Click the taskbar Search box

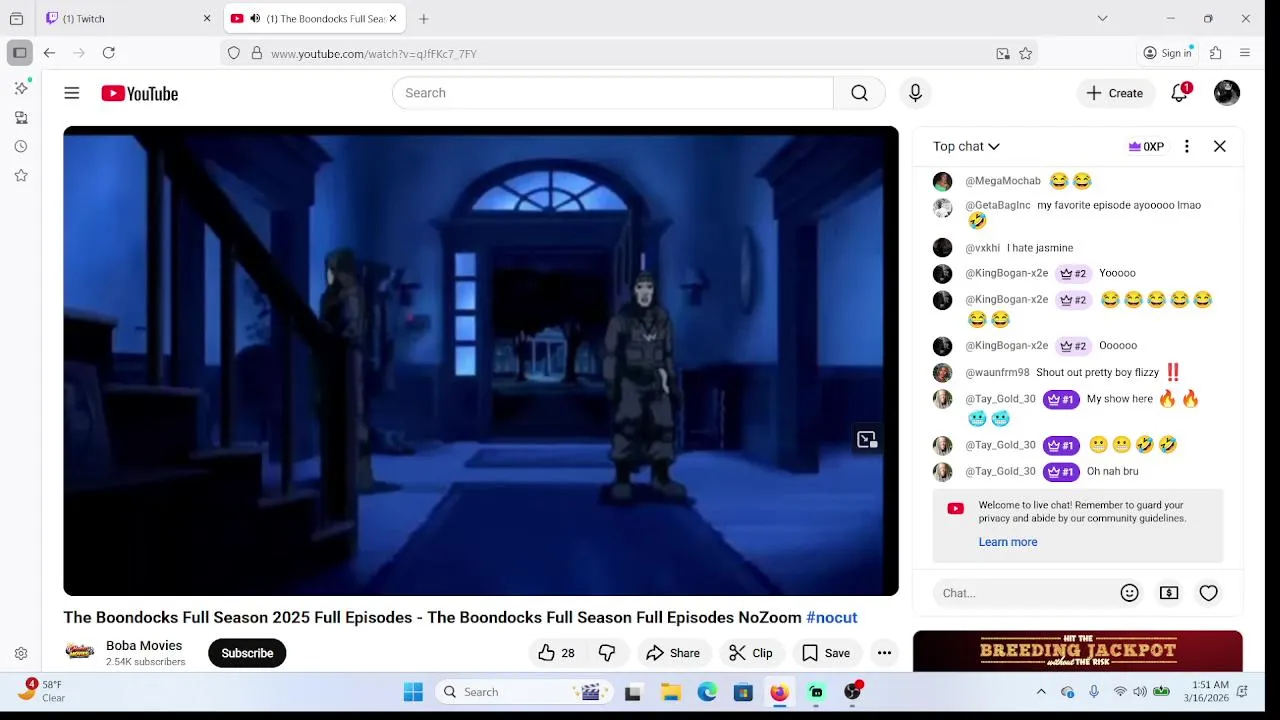(526, 692)
